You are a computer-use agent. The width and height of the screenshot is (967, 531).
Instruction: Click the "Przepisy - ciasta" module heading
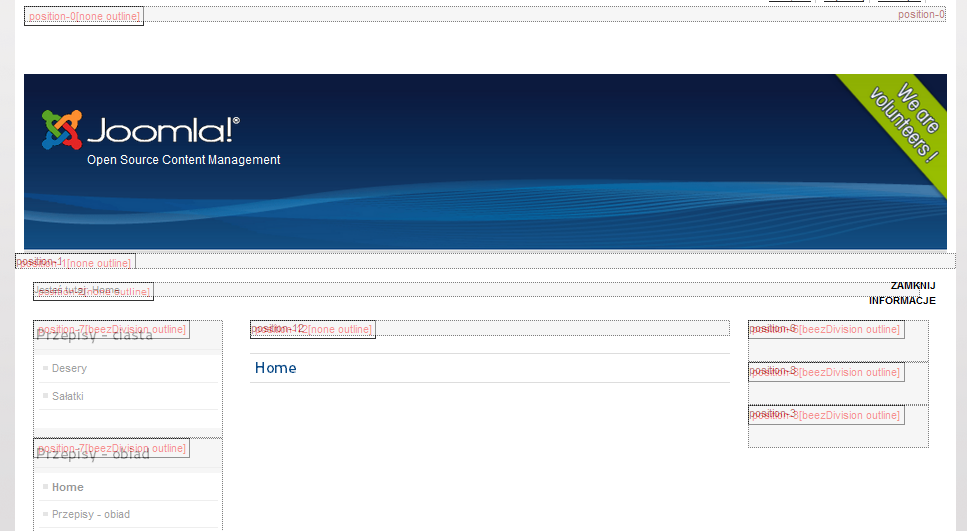[x=94, y=335]
